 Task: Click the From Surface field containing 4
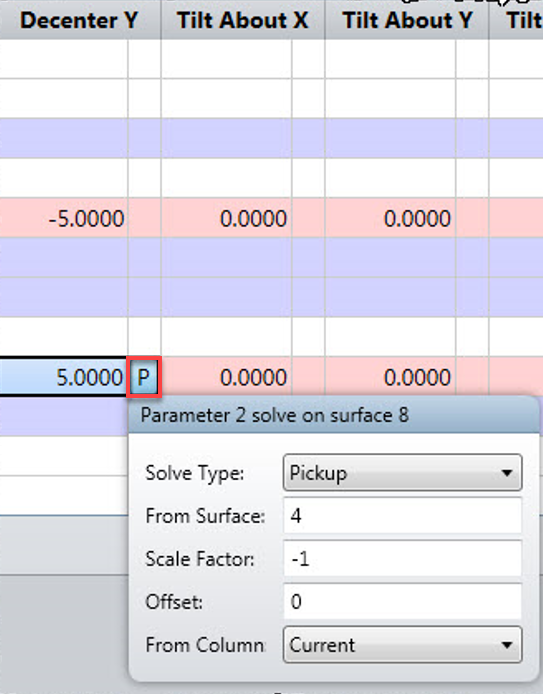click(402, 516)
